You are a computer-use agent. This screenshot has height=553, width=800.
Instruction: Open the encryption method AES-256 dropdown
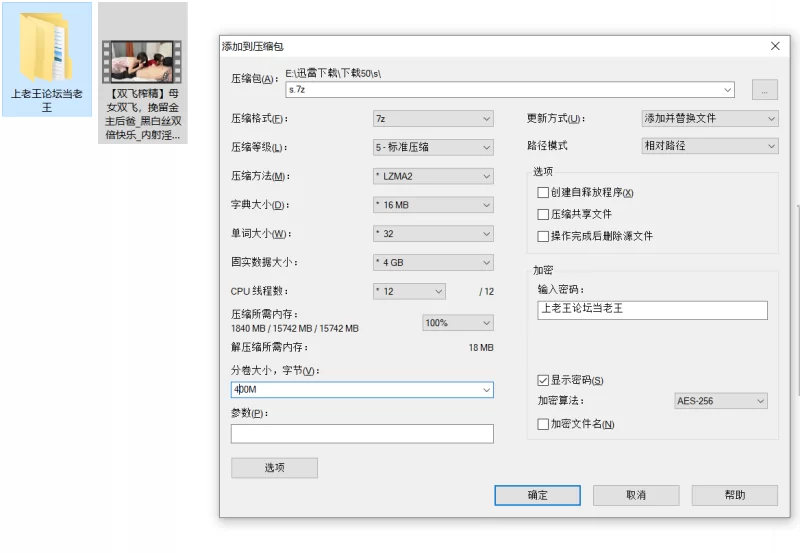(x=720, y=401)
